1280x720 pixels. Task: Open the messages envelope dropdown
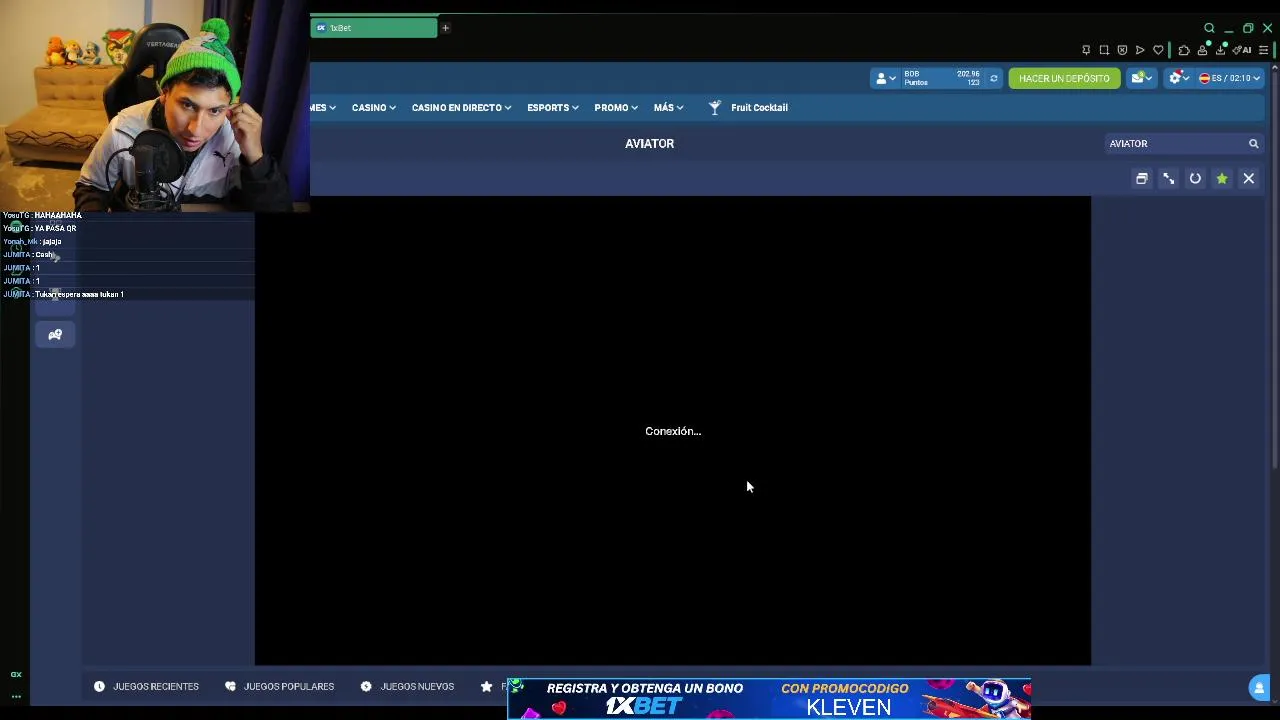pos(1141,78)
